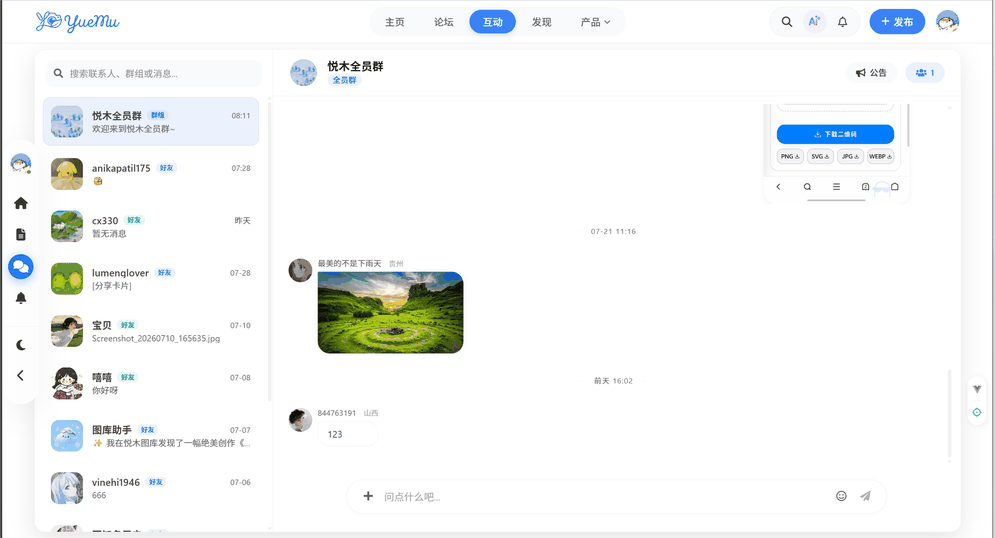Viewport: 995px width, 538px height.
Task: Click the 123 message bubble
Action: (x=348, y=435)
